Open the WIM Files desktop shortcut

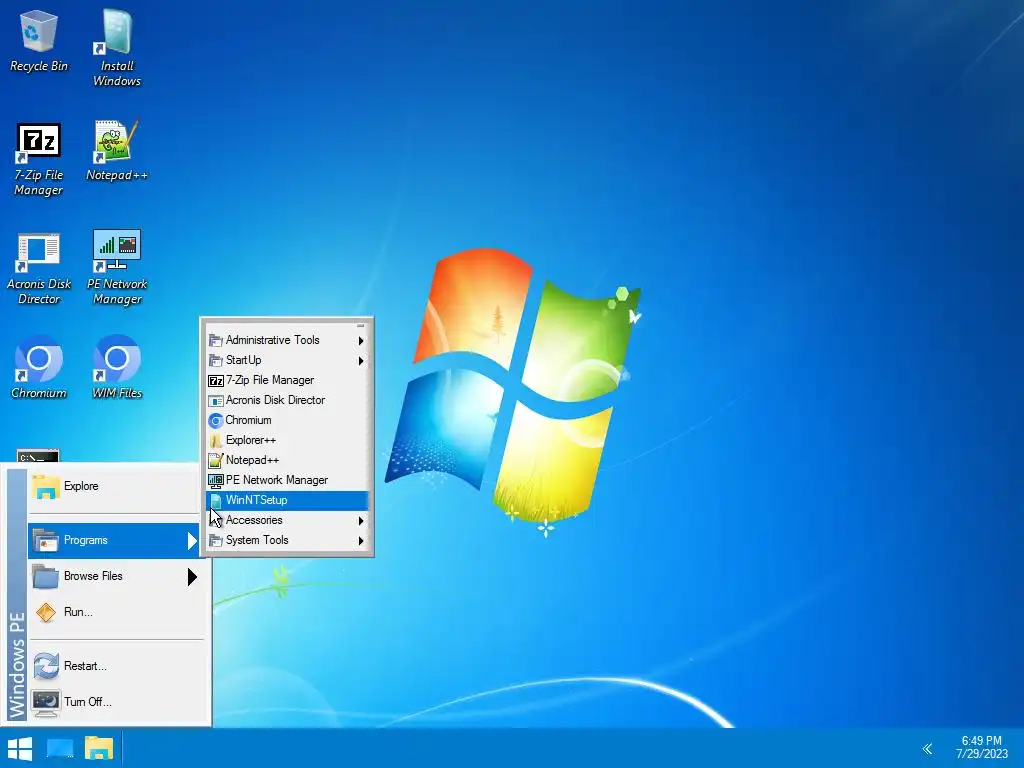[x=117, y=367]
